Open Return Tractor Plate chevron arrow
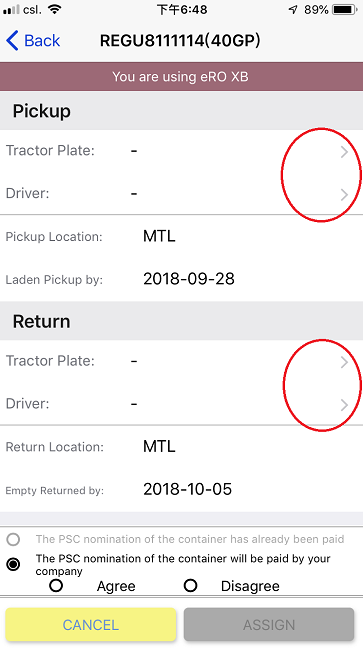The image size is (363, 649). (344, 362)
